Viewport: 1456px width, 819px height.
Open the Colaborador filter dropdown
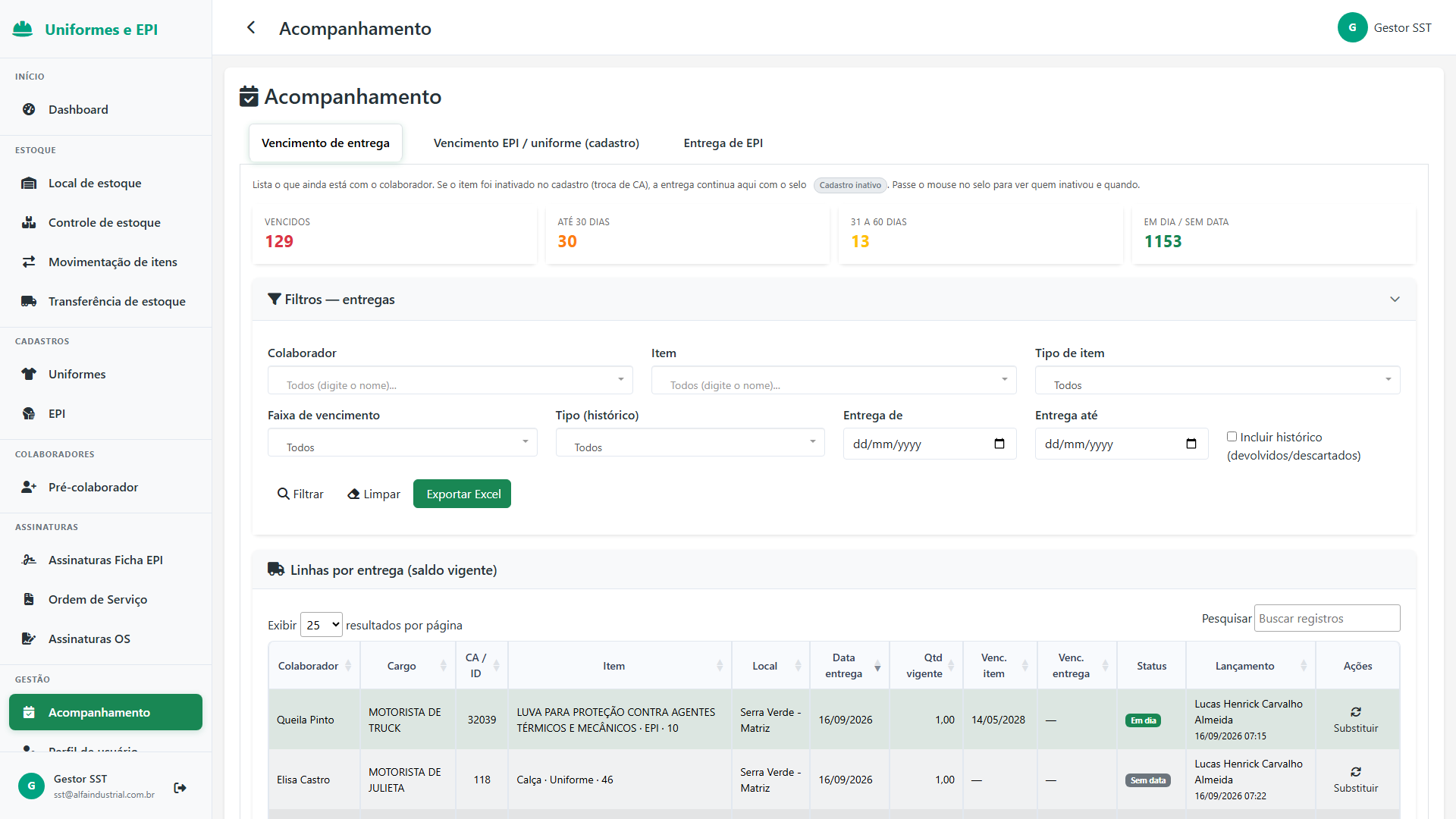(450, 380)
